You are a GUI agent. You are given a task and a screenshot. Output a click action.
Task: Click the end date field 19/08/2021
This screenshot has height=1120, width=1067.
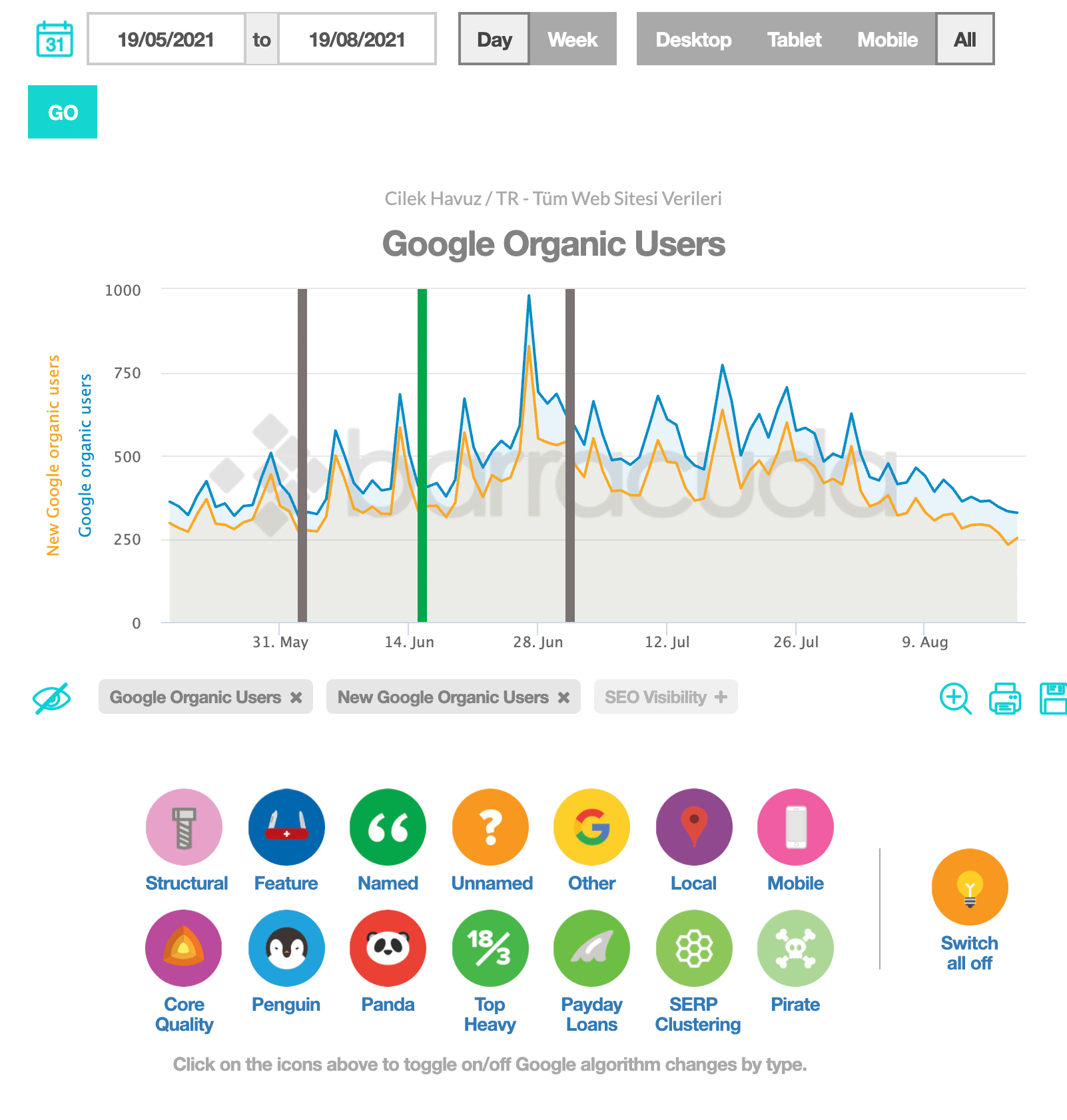point(357,39)
